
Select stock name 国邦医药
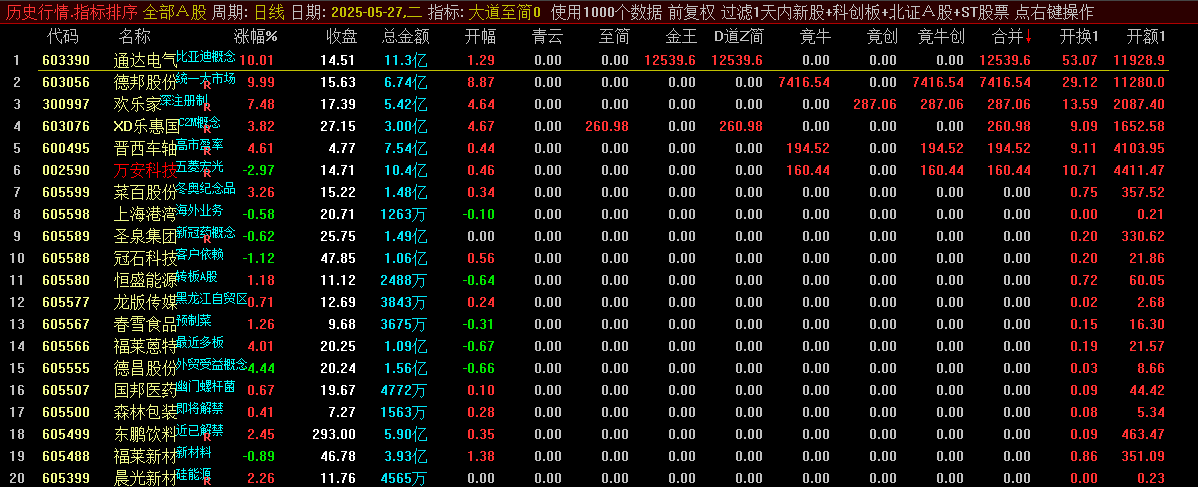[x=144, y=391]
